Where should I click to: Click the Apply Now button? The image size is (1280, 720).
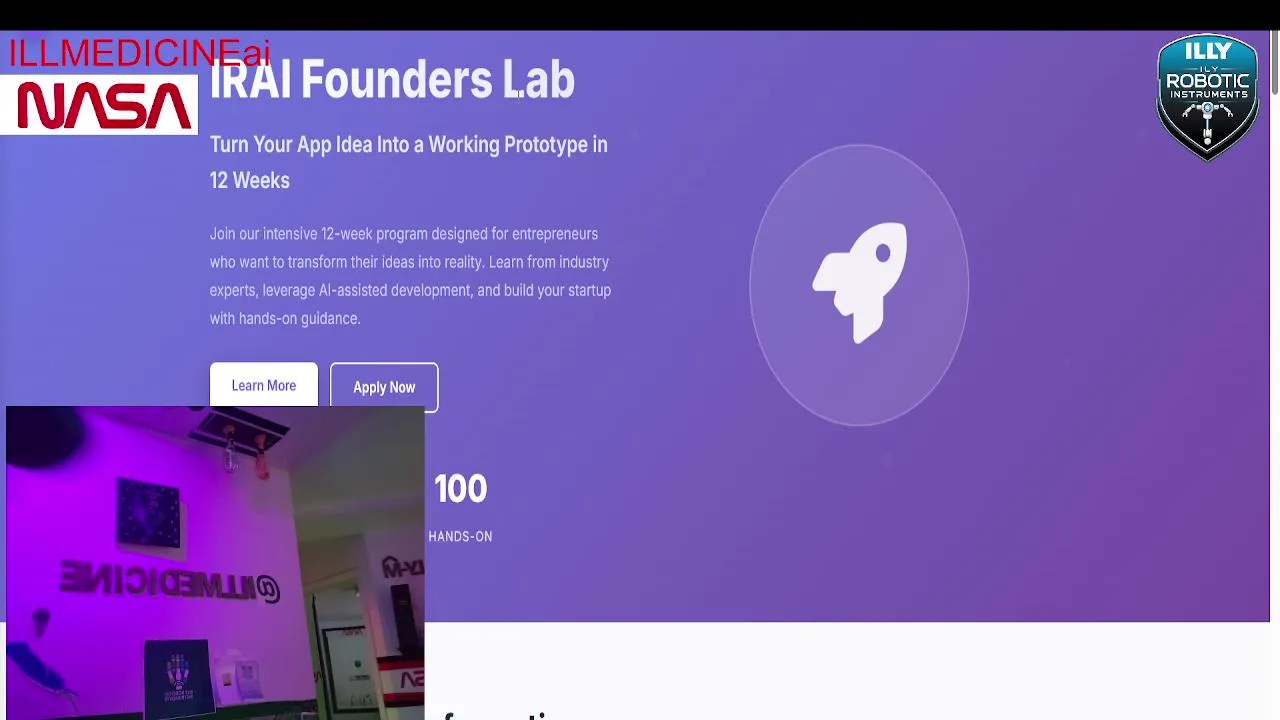tap(384, 387)
